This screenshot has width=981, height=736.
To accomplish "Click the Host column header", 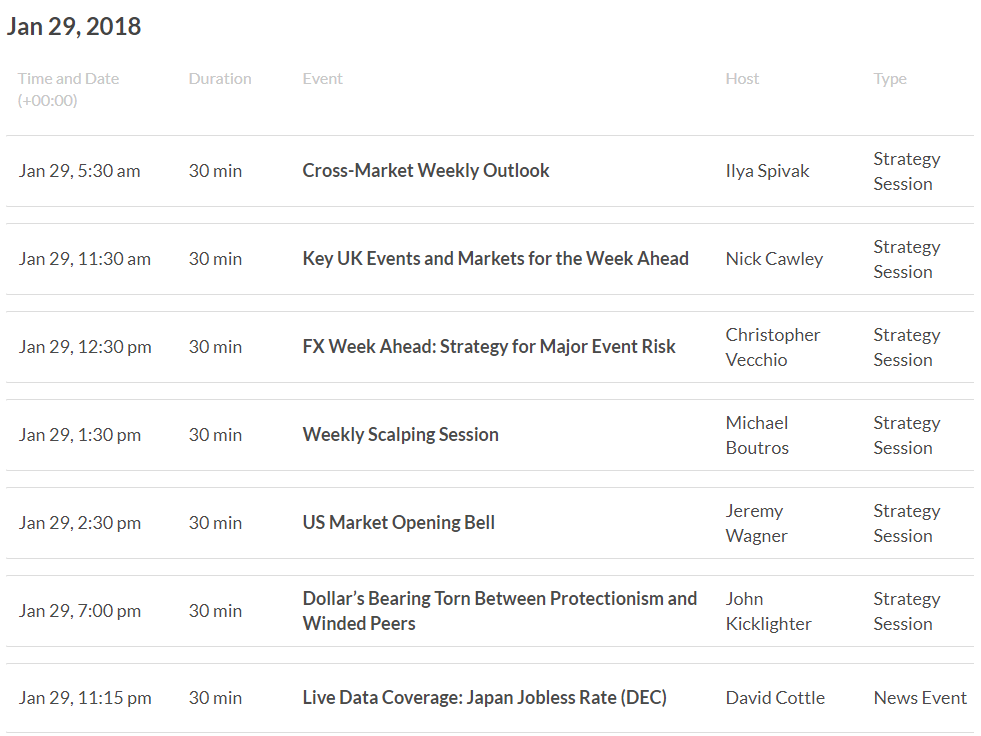I will coord(742,79).
